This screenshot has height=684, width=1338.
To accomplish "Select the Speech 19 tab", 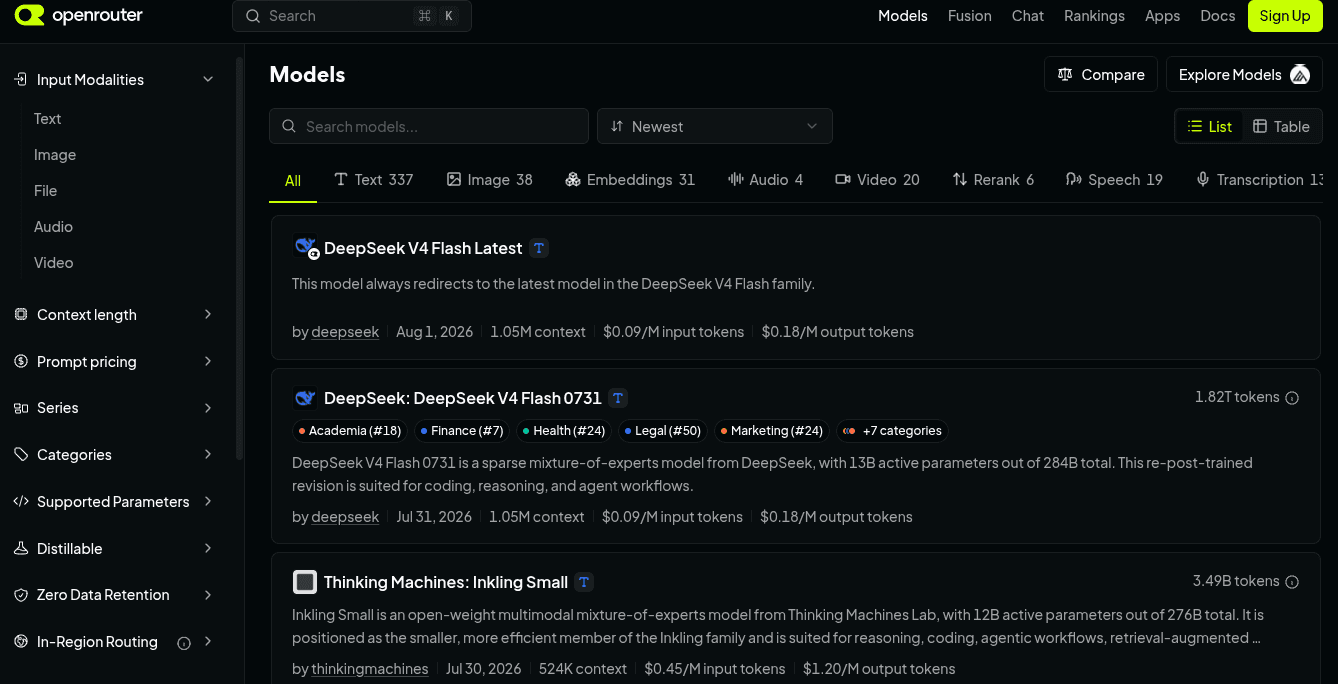I will coord(1114,180).
